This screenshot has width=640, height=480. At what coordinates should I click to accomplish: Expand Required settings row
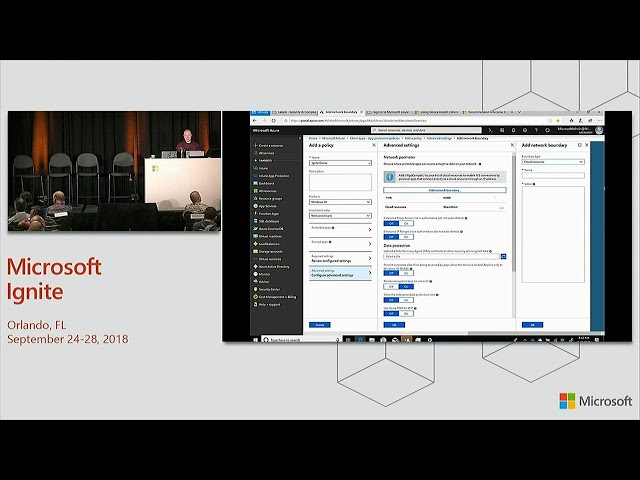pyautogui.click(x=340, y=258)
